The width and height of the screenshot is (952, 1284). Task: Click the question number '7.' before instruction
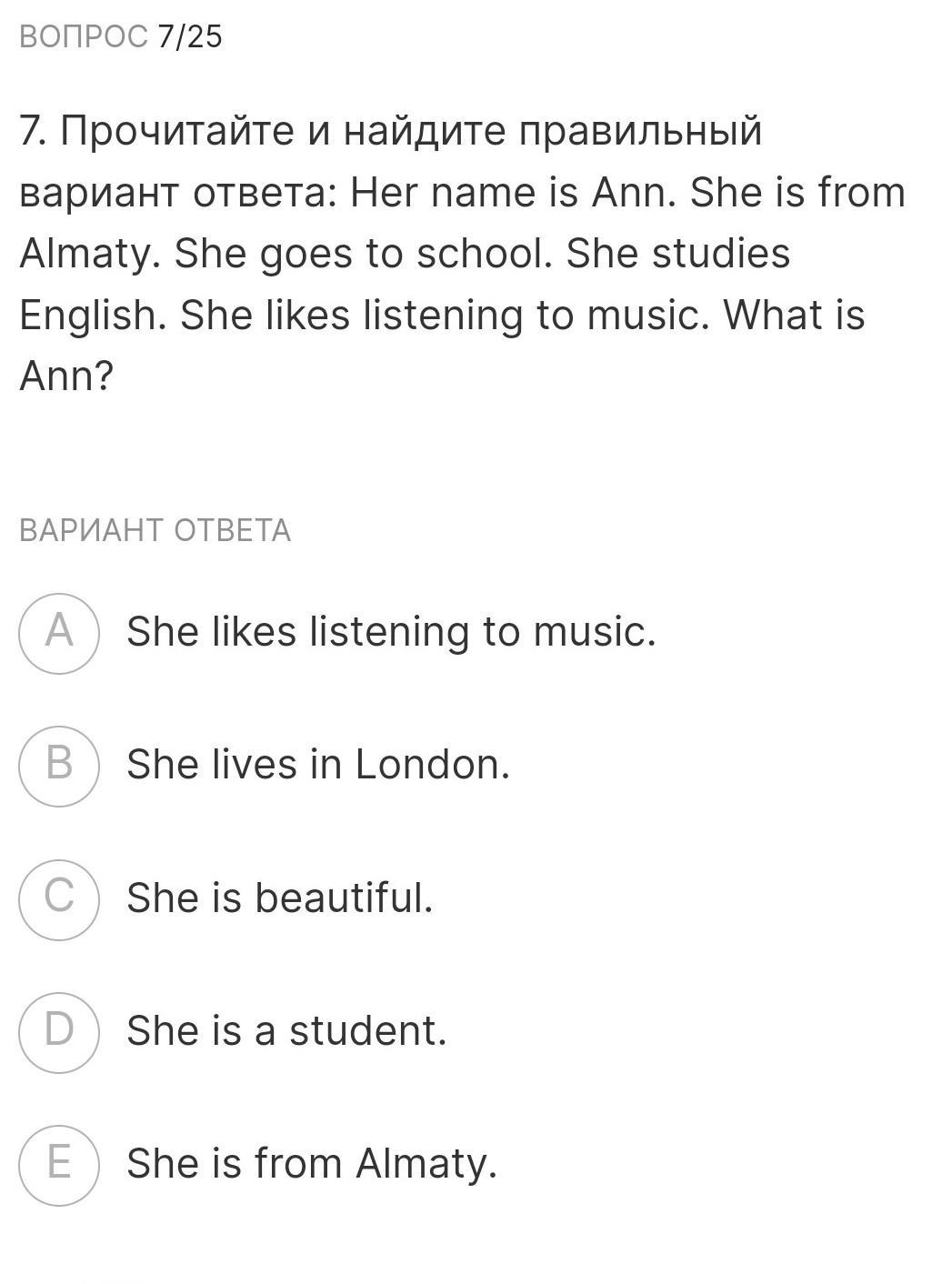point(34,132)
